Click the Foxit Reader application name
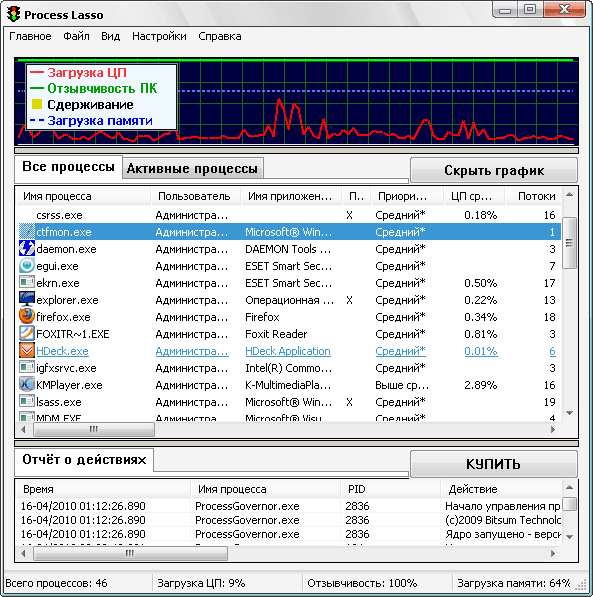The image size is (593, 597). tap(276, 334)
